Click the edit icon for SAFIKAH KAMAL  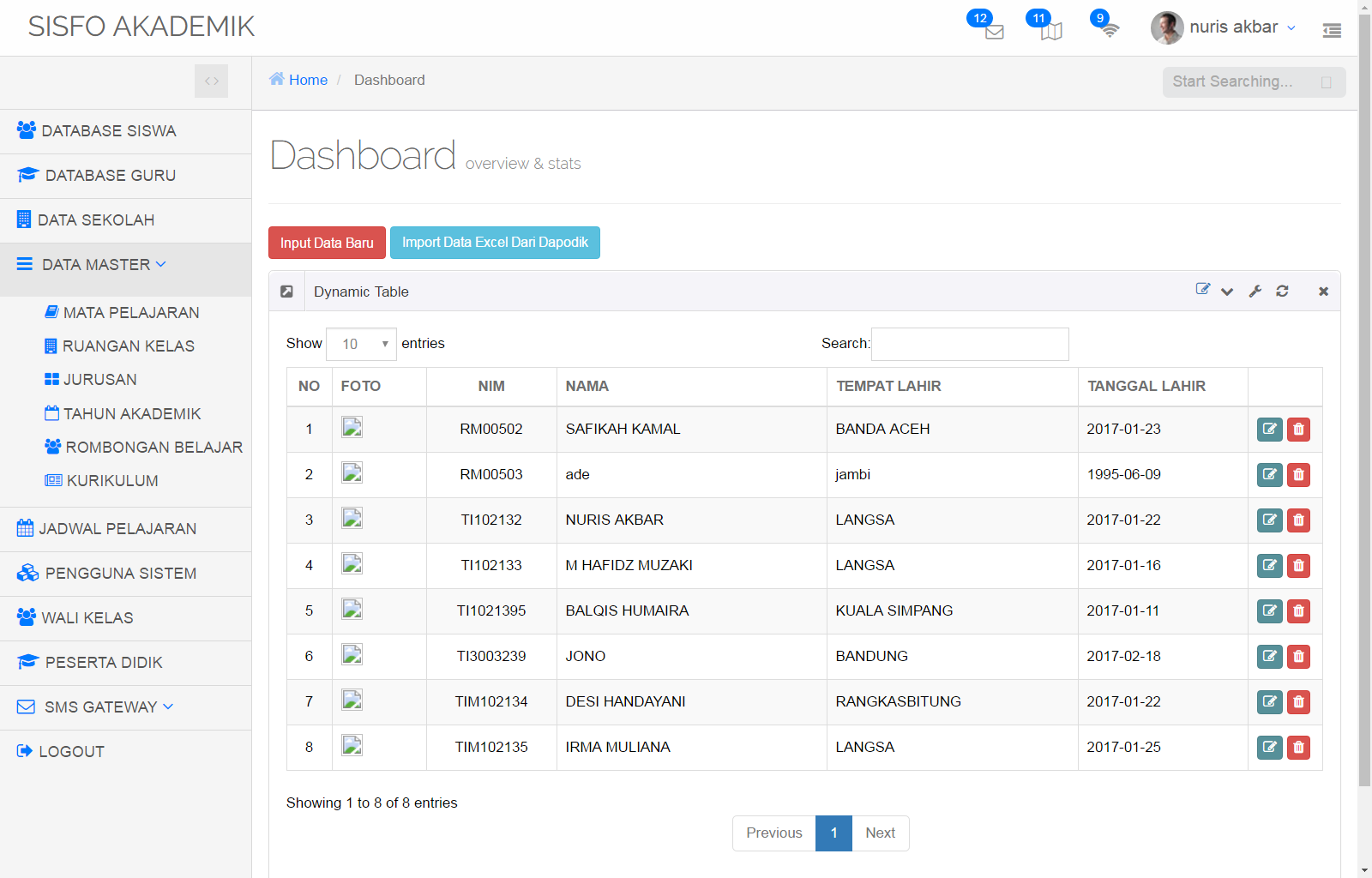click(1269, 430)
